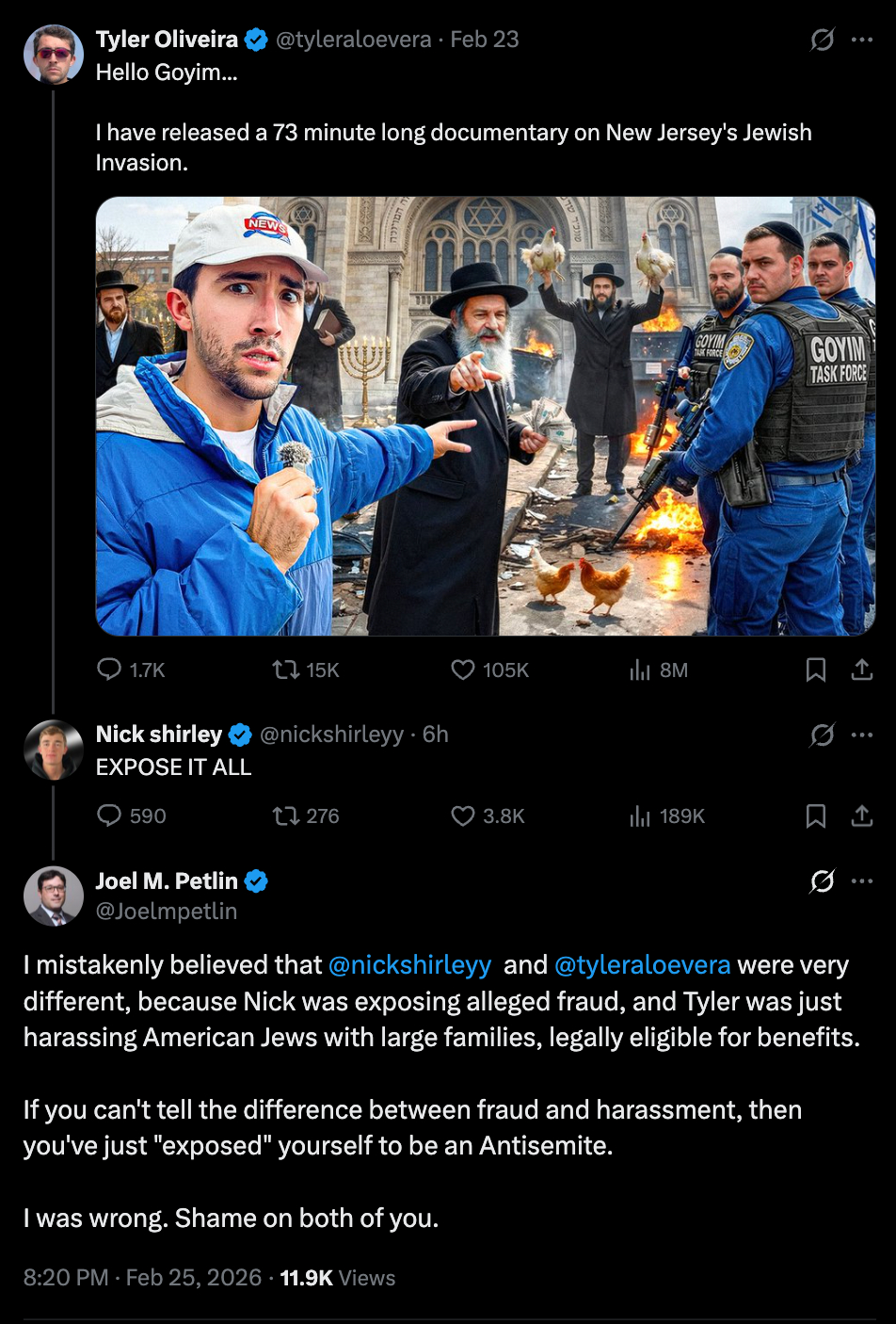Screen dimensions: 896x1324
Task: Reply to Nick shirley's EXPOSE IT ALL post
Action: point(110,815)
